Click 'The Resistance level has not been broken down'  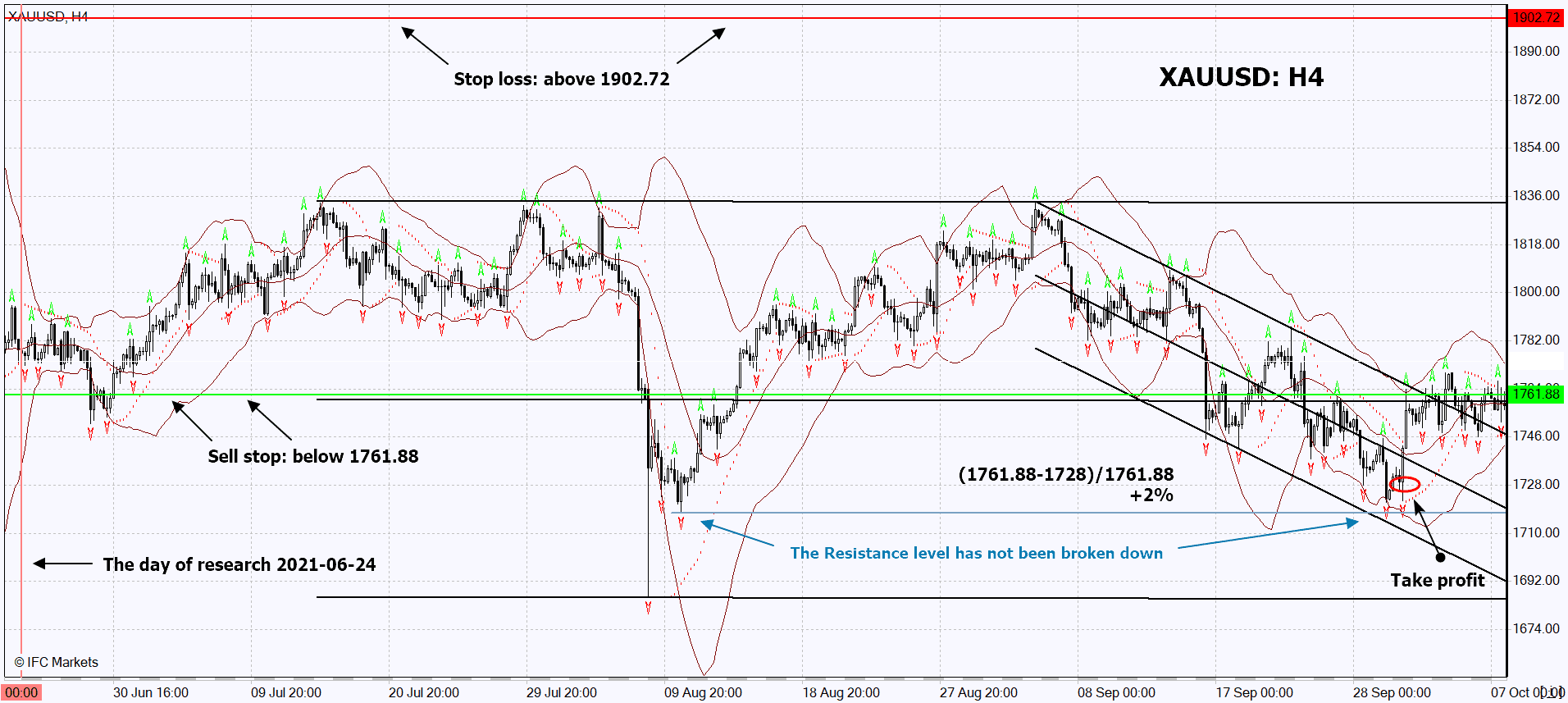pos(977,553)
